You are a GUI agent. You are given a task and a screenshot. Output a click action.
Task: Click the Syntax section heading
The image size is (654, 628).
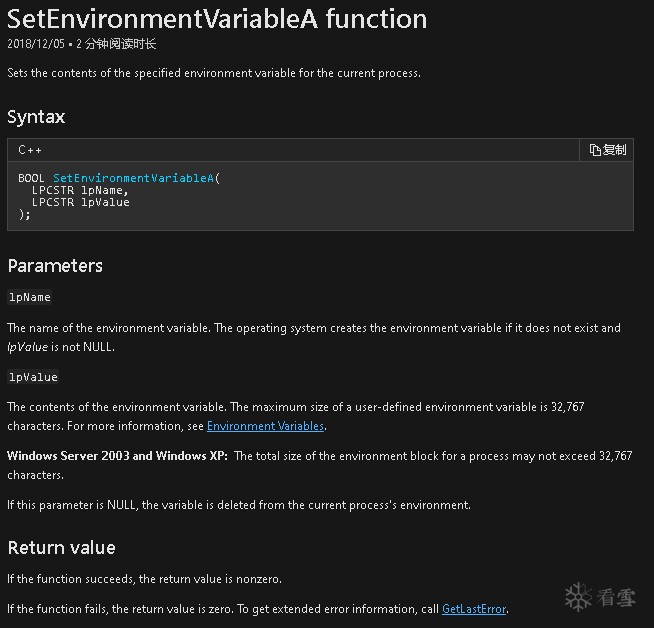(x=36, y=117)
